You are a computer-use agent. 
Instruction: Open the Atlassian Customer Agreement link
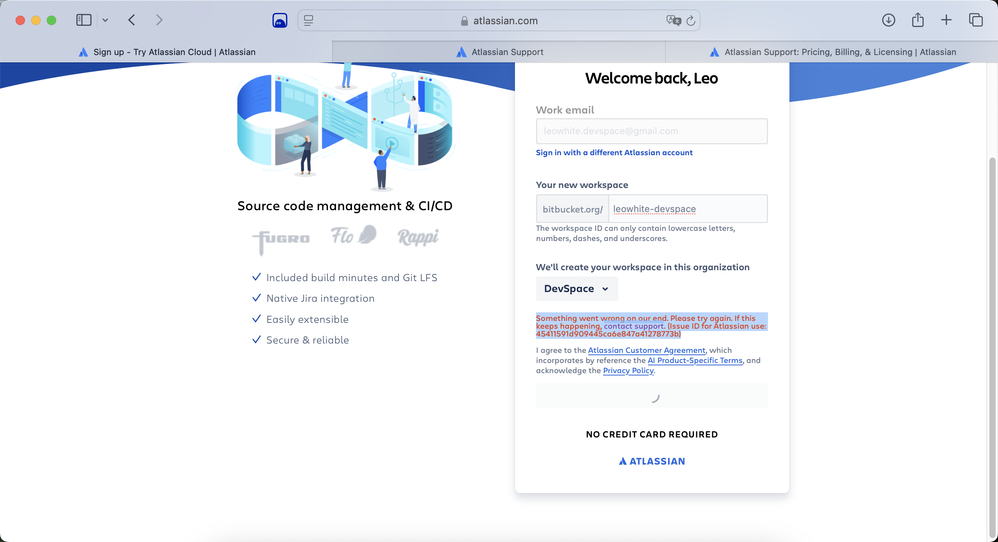[x=647, y=351]
